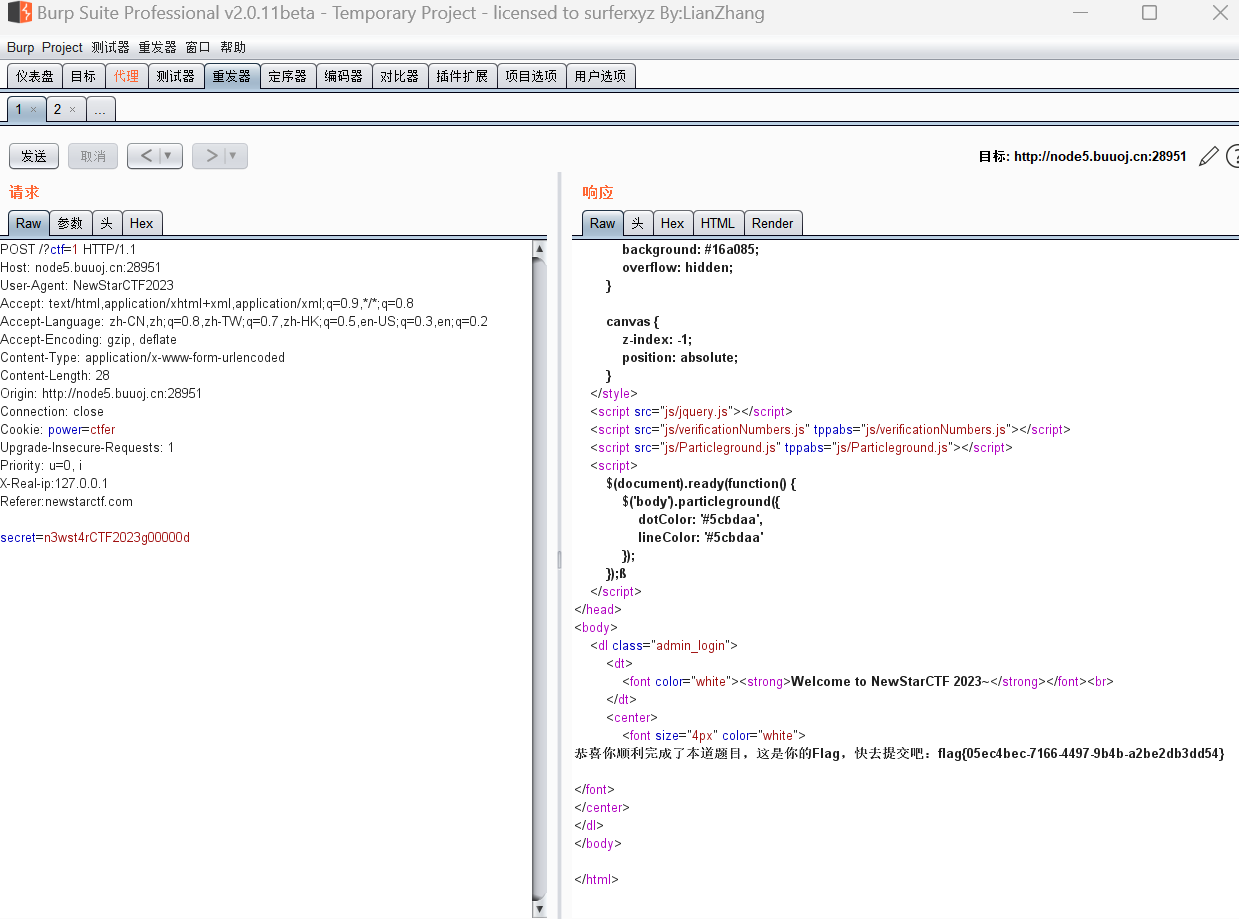The width and height of the screenshot is (1239, 919).
Task: Add new repeater tab with ... tab
Action: pos(100,109)
